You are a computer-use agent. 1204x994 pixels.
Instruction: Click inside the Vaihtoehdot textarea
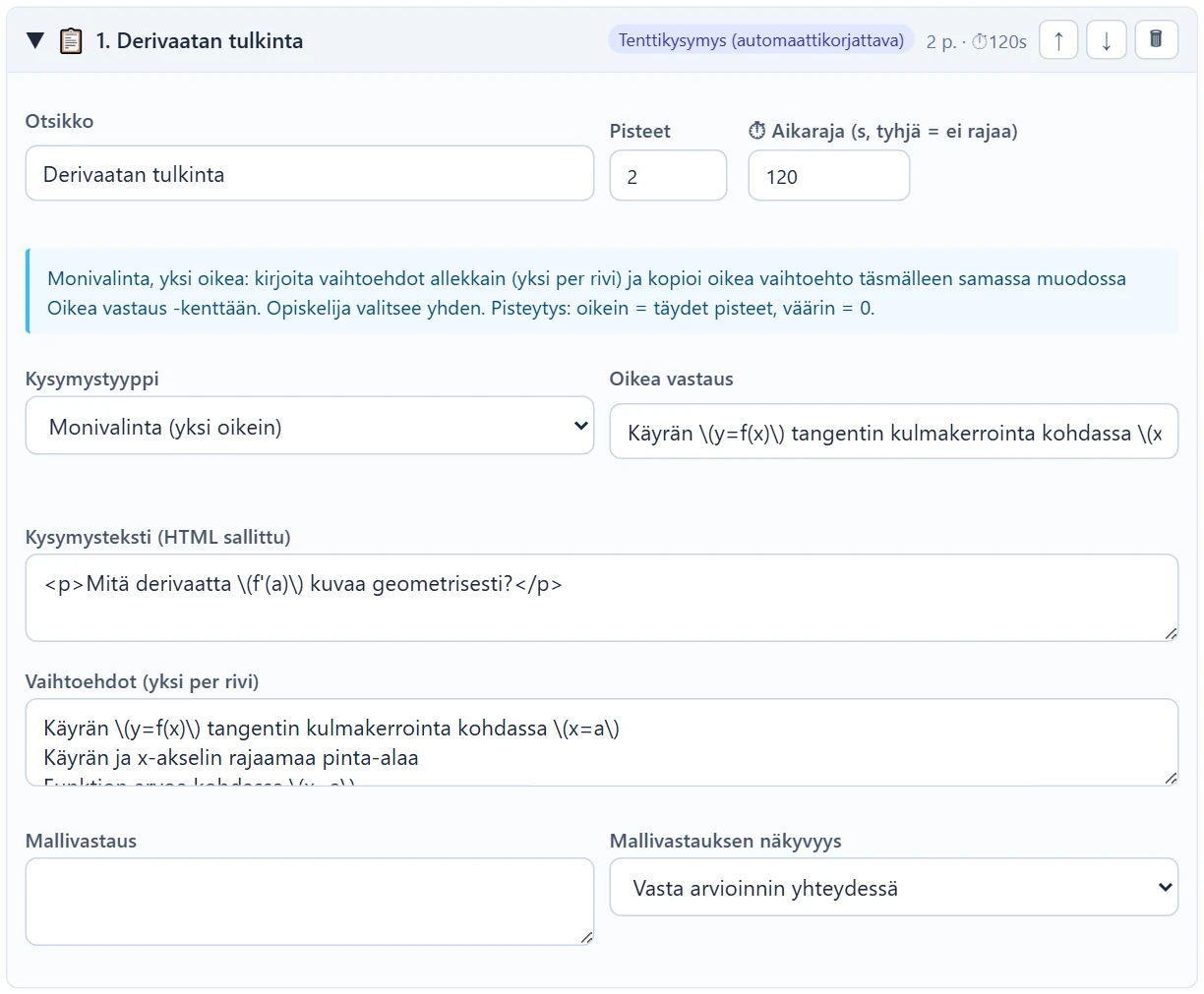tap(602, 742)
